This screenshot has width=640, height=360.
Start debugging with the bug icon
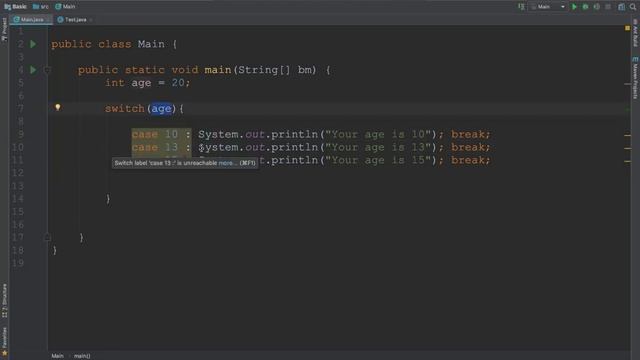(585, 7)
